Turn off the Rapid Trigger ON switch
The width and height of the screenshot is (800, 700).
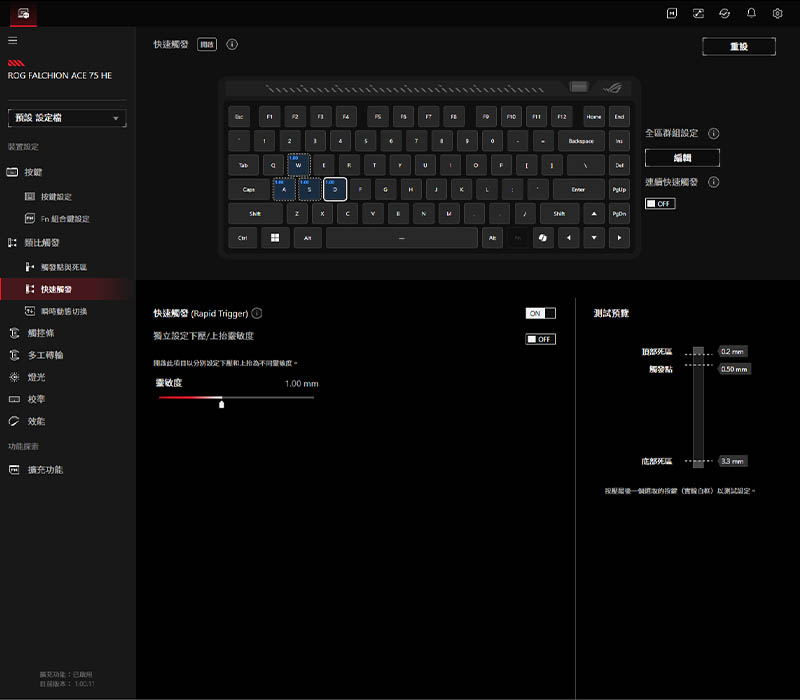[540, 313]
